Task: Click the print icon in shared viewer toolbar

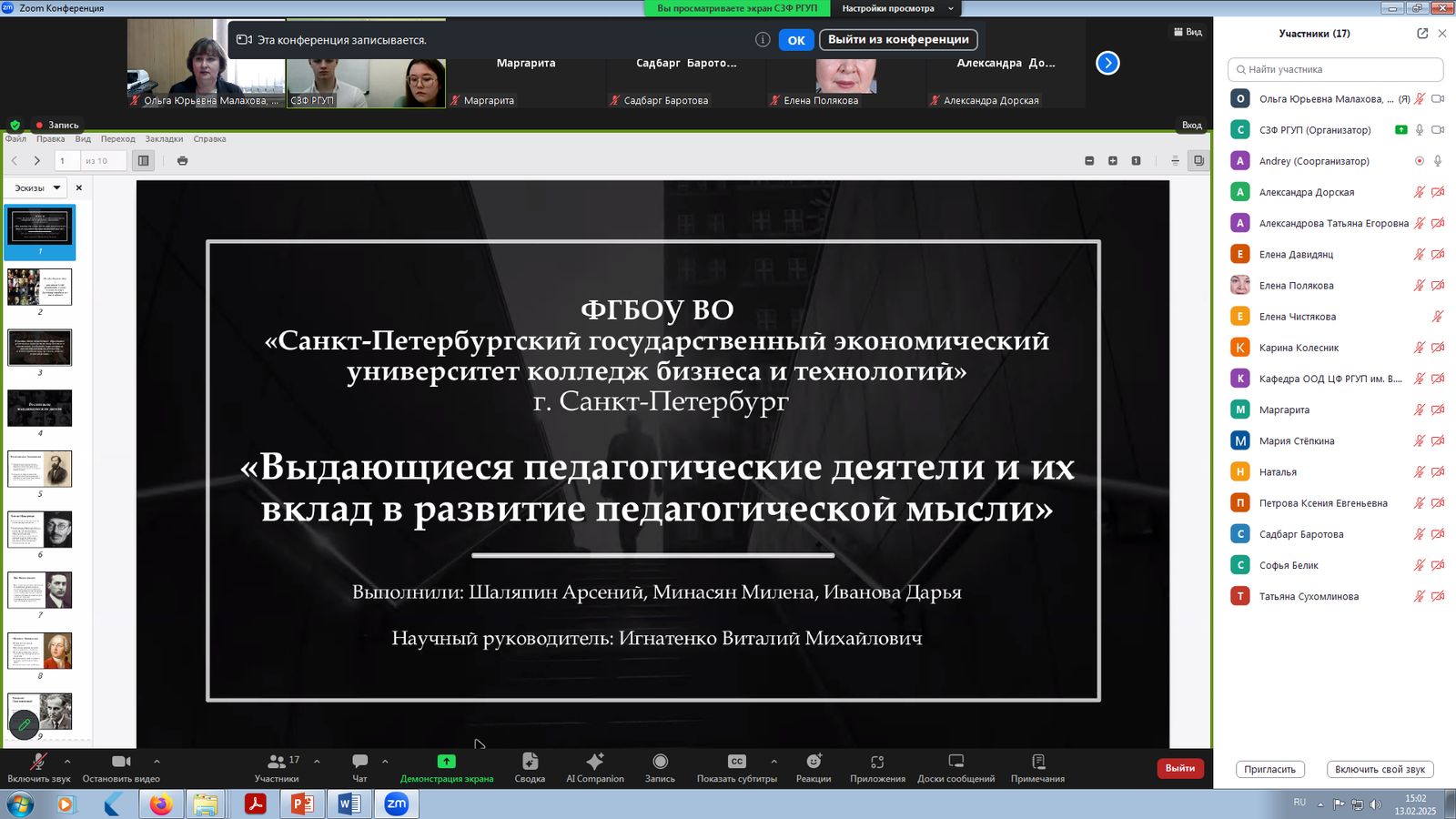Action: [182, 161]
